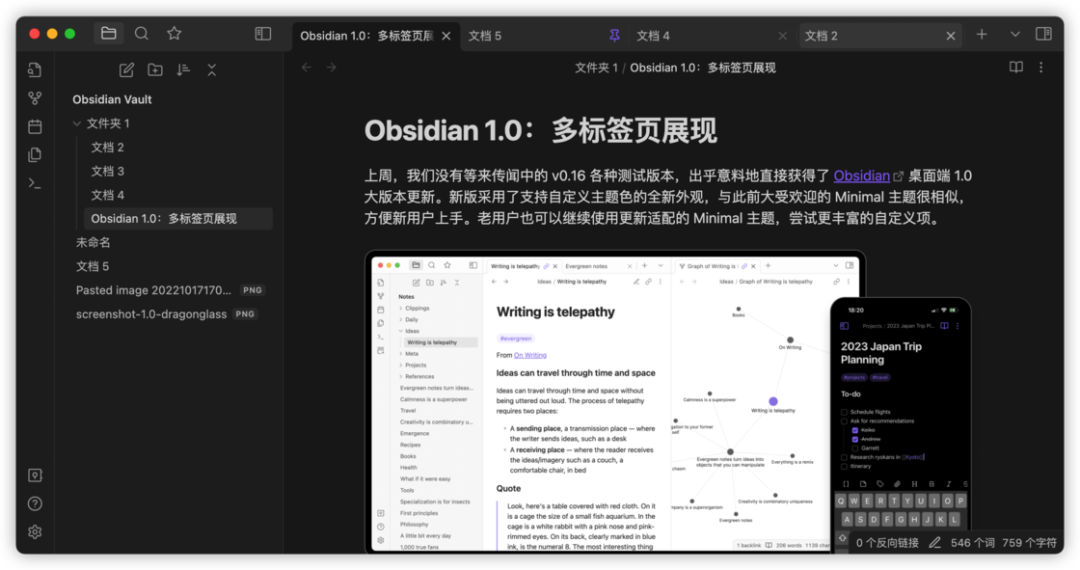This screenshot has width=1080, height=570.
Task: Click 0 个反向链接 in the status bar
Action: tap(887, 542)
